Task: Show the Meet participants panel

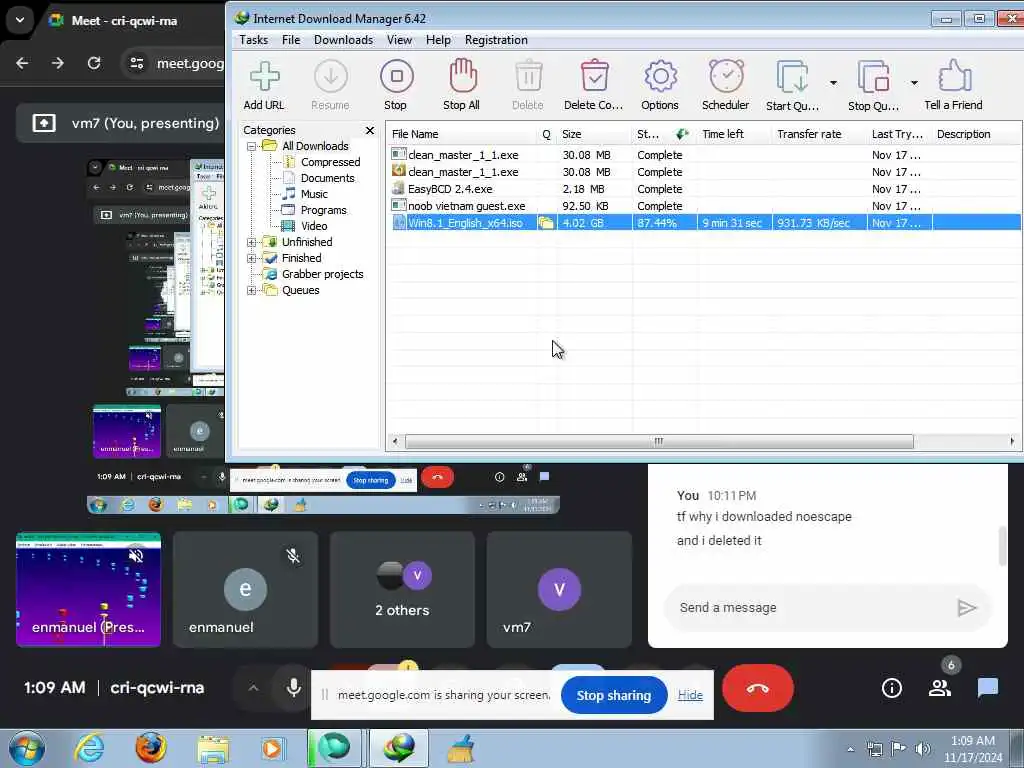Action: [940, 688]
